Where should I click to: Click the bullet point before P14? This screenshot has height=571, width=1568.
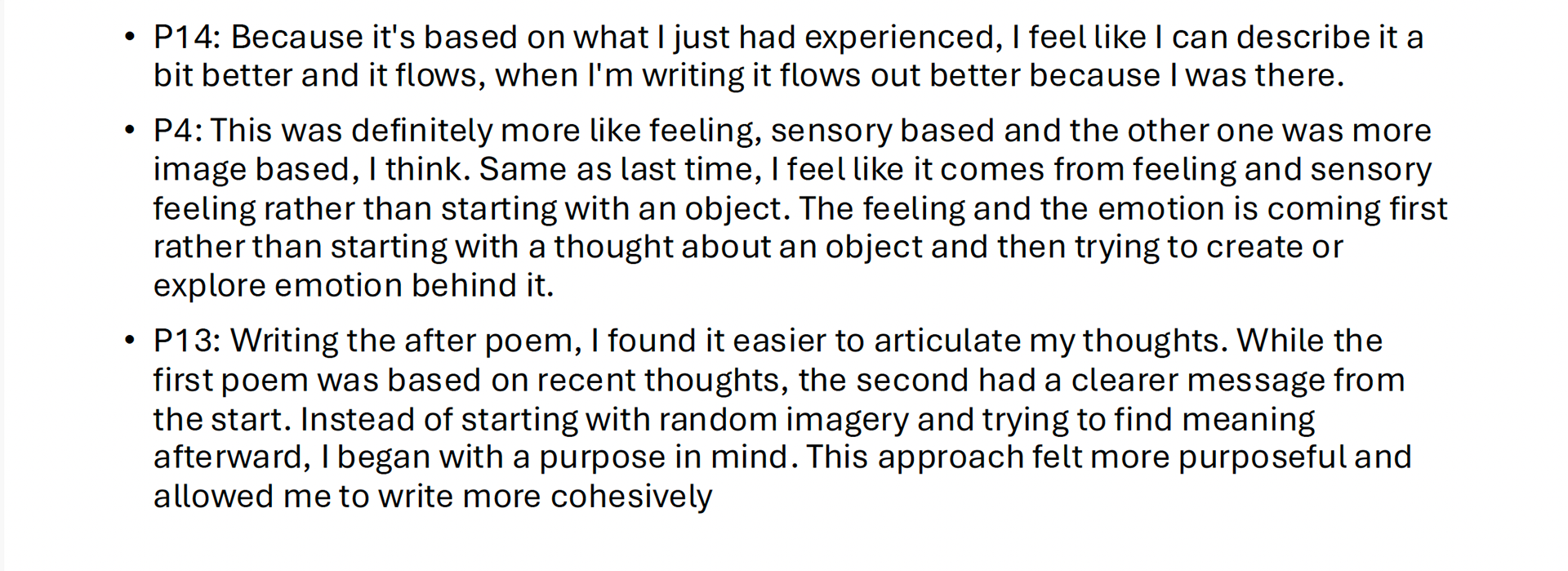pos(129,37)
